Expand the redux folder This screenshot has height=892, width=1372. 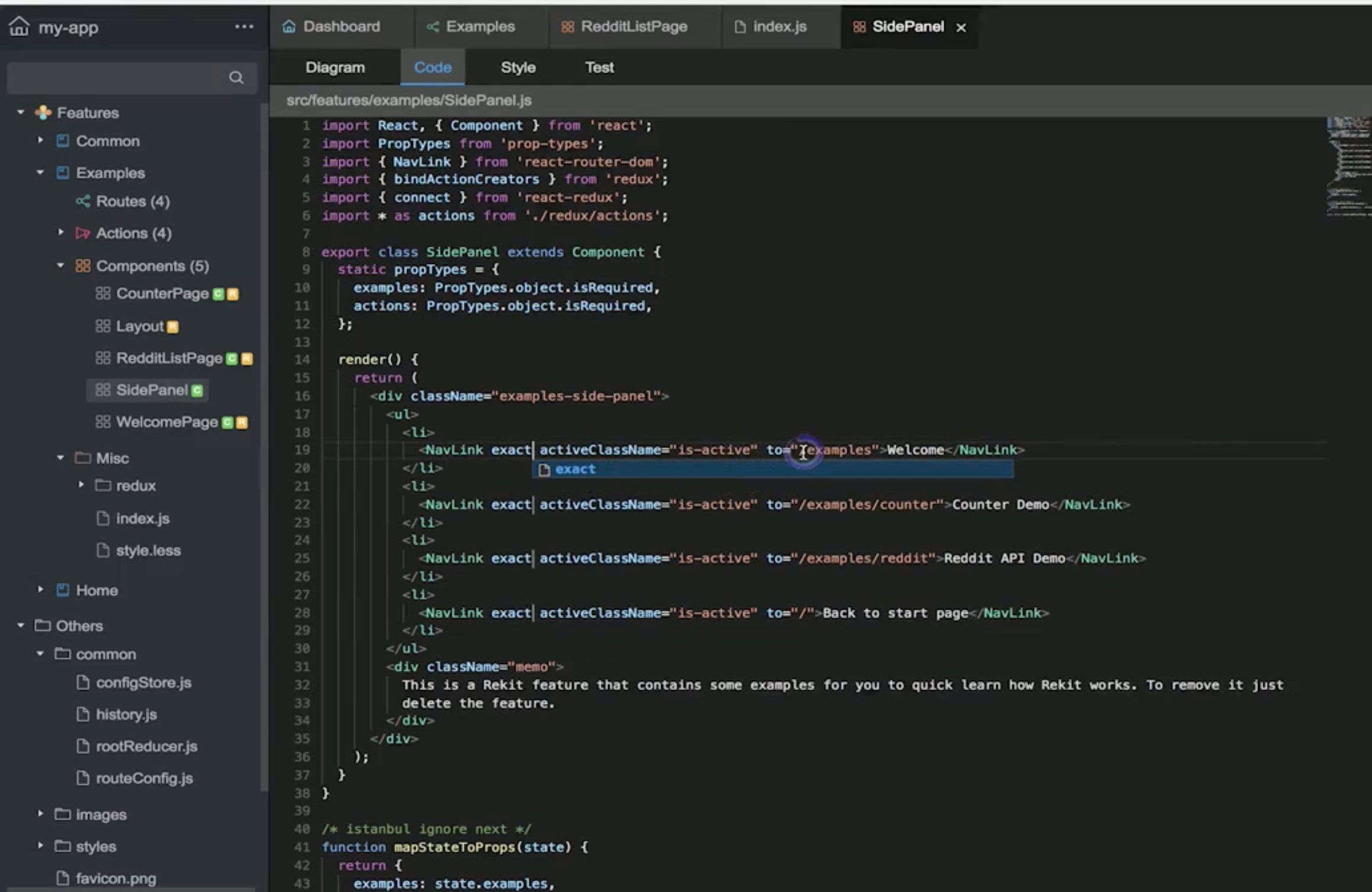click(81, 485)
